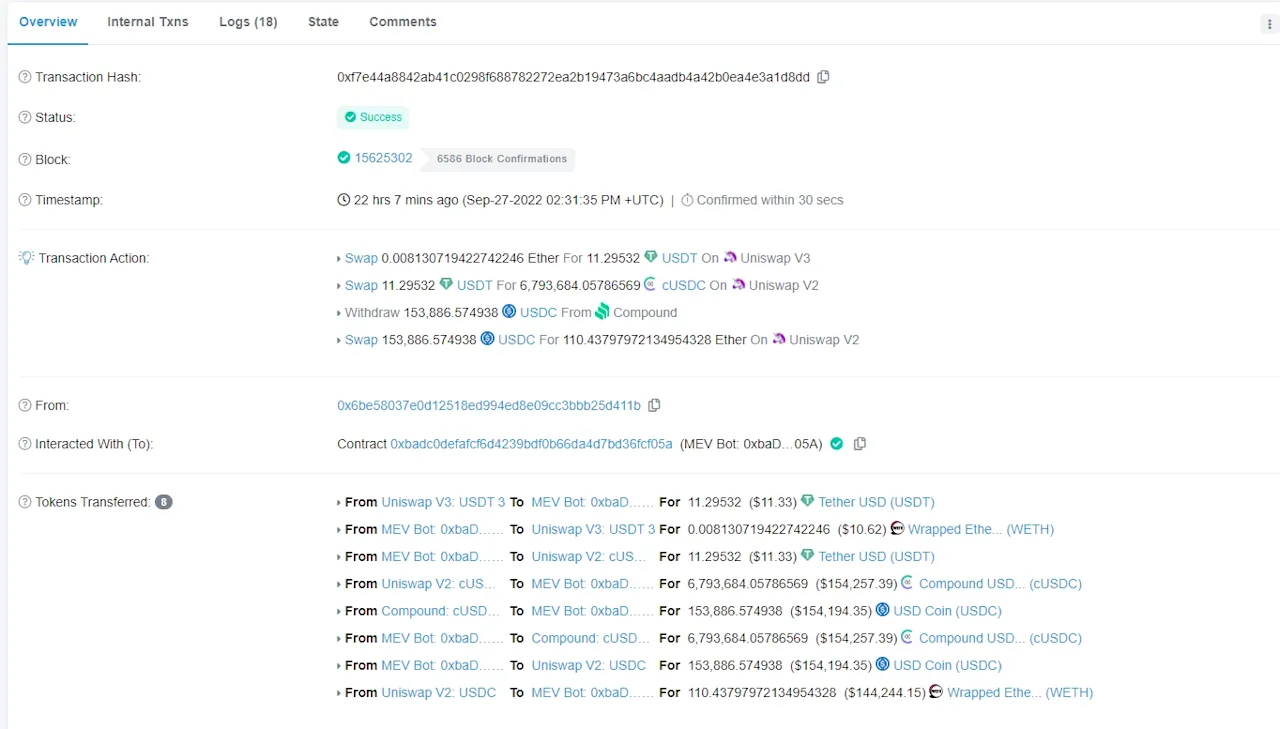Open block number 15625302

click(383, 158)
